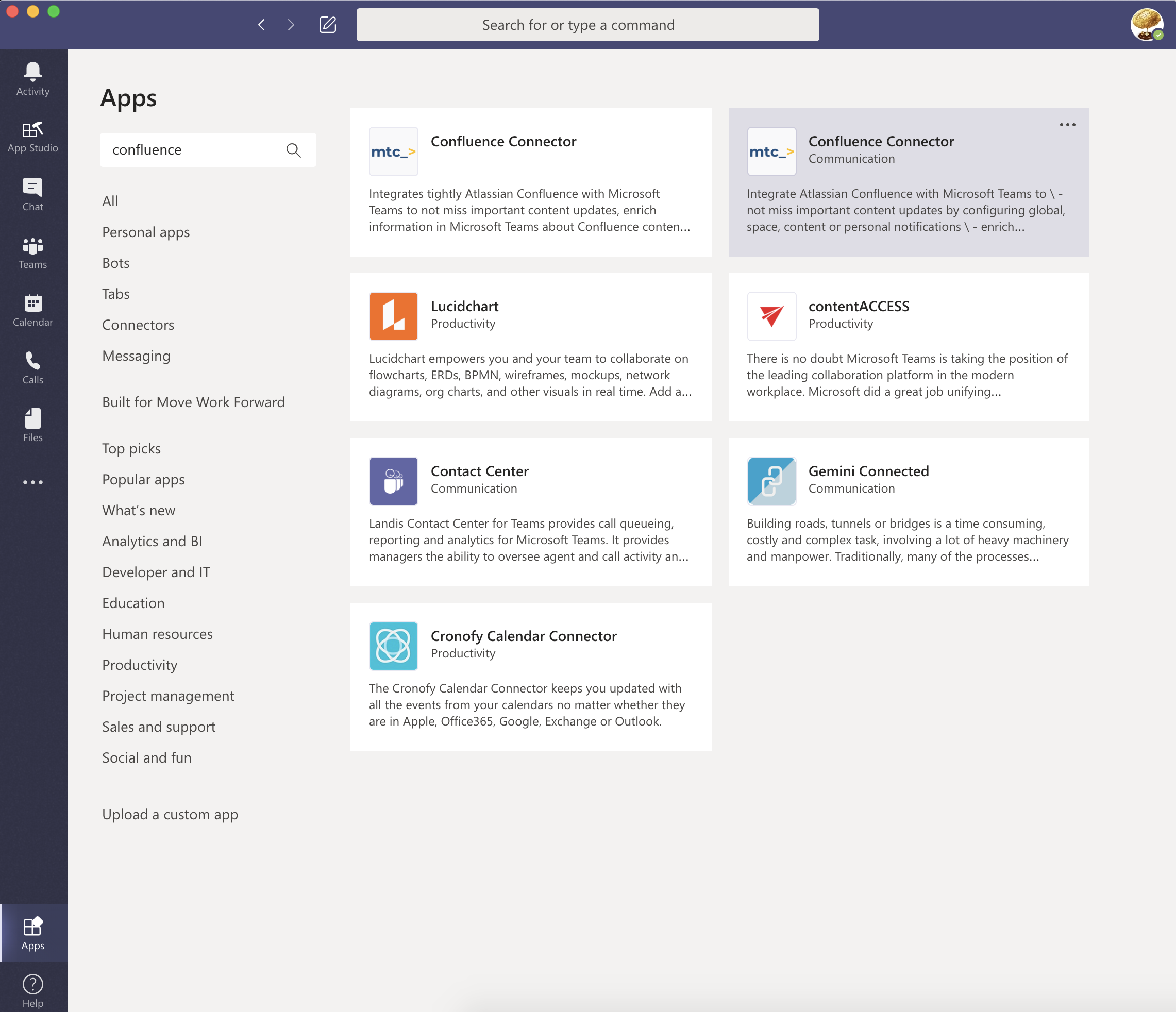This screenshot has height=1012, width=1176.
Task: Select the Productivity category
Action: pyautogui.click(x=140, y=665)
